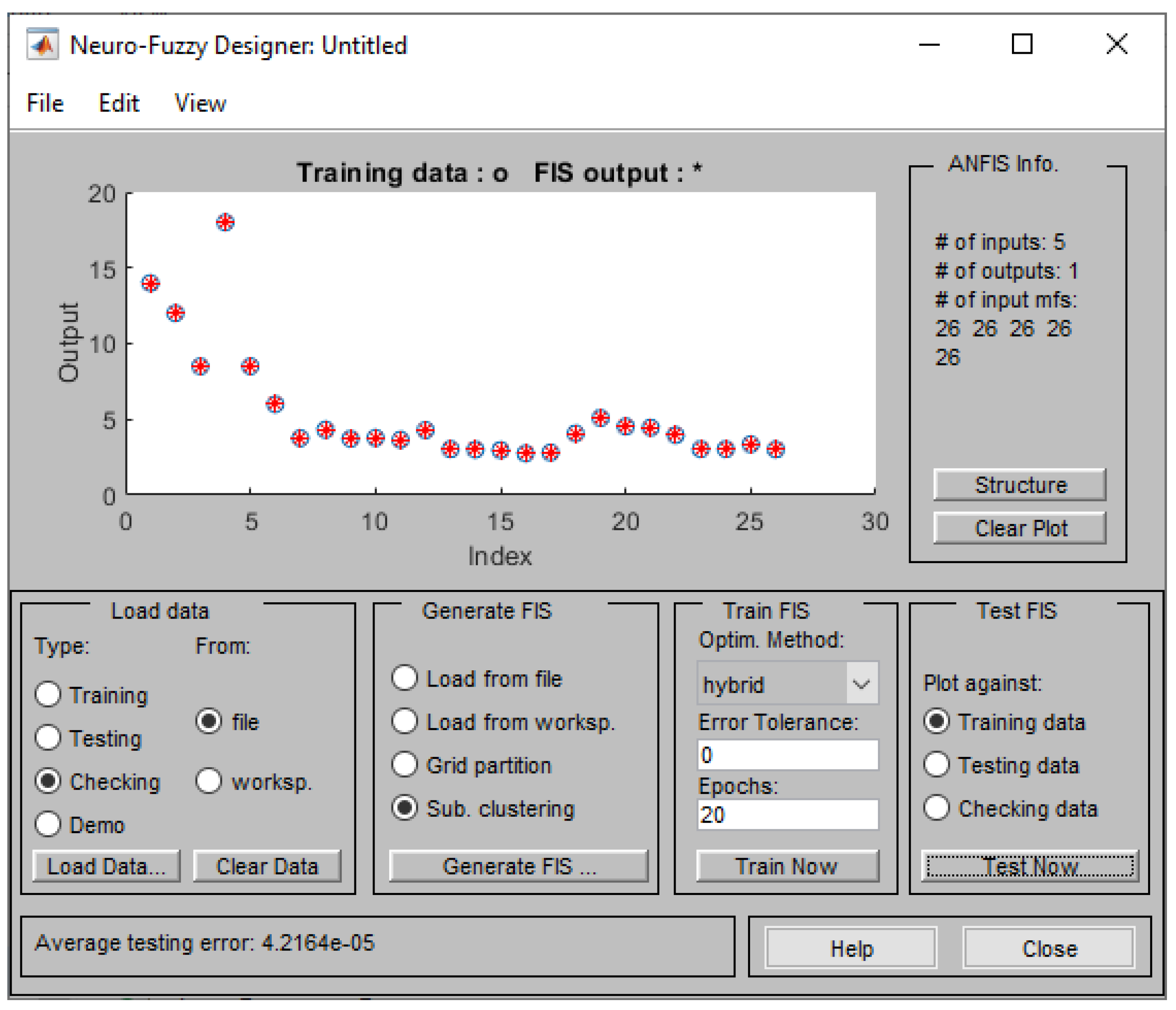
Task: Open Help for Neuro-Fuzzy Designer
Action: coord(851,948)
